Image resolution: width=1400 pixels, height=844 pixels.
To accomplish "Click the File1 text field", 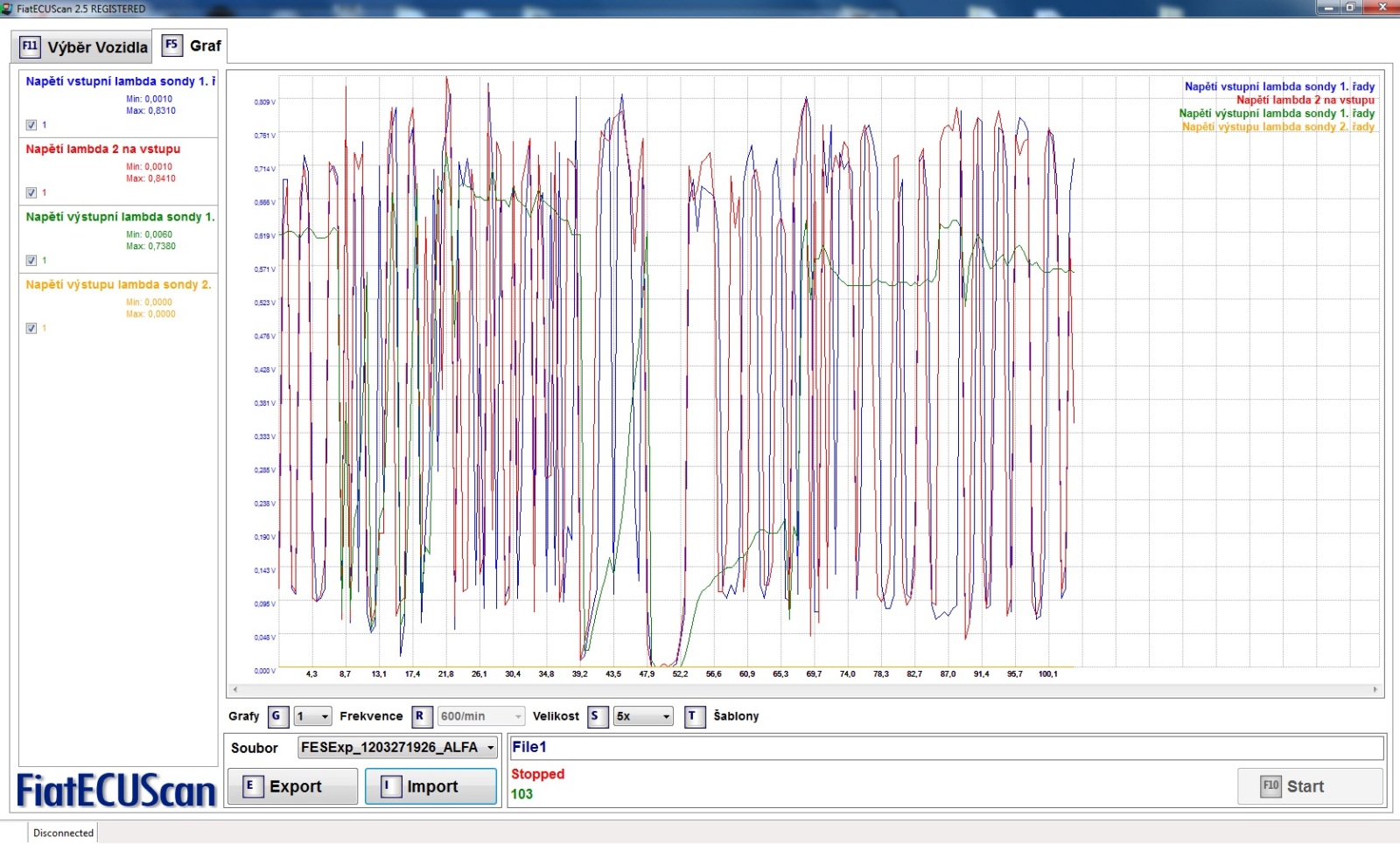I will coord(946,748).
